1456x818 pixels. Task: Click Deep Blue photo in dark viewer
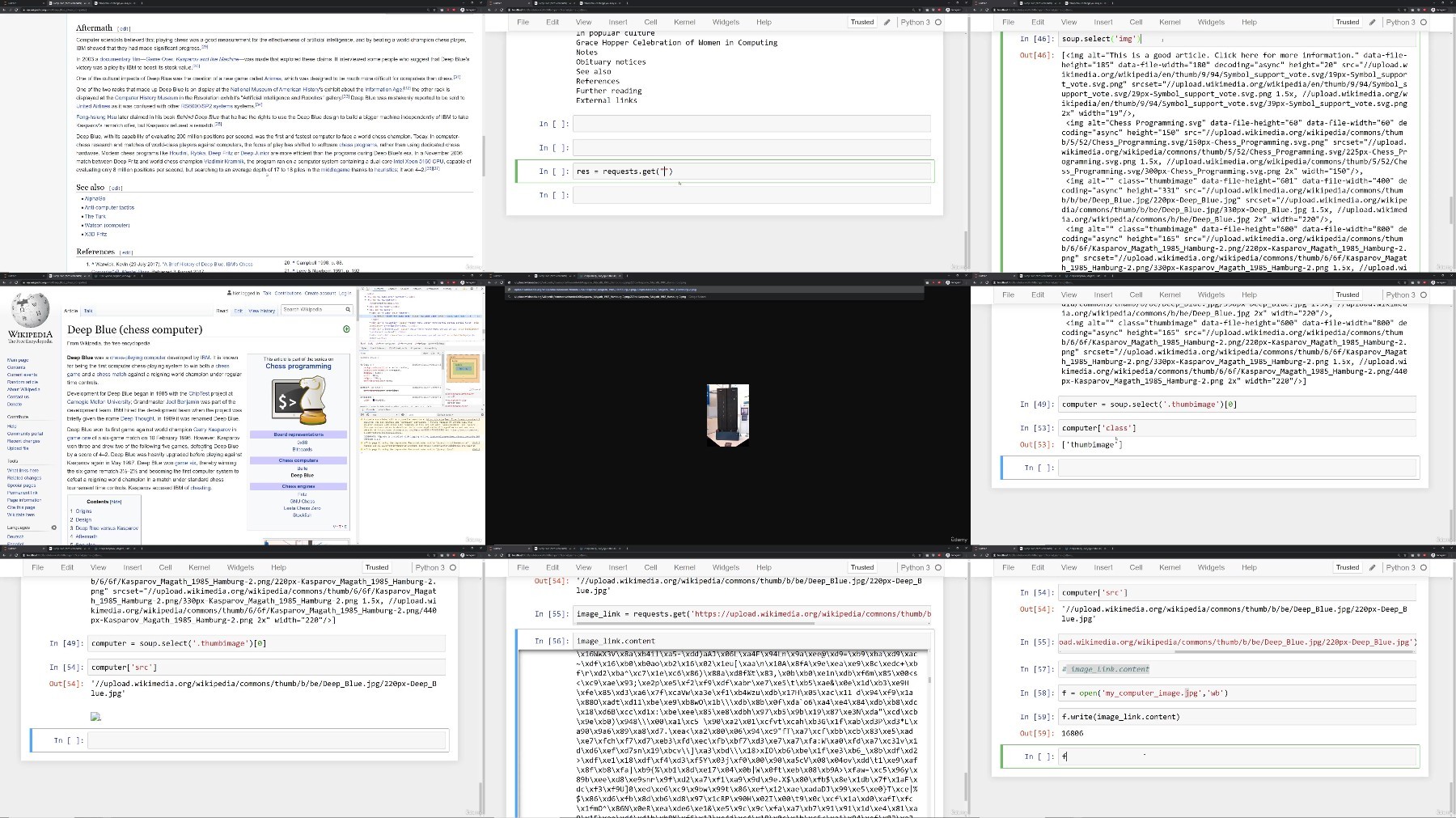pyautogui.click(x=727, y=415)
